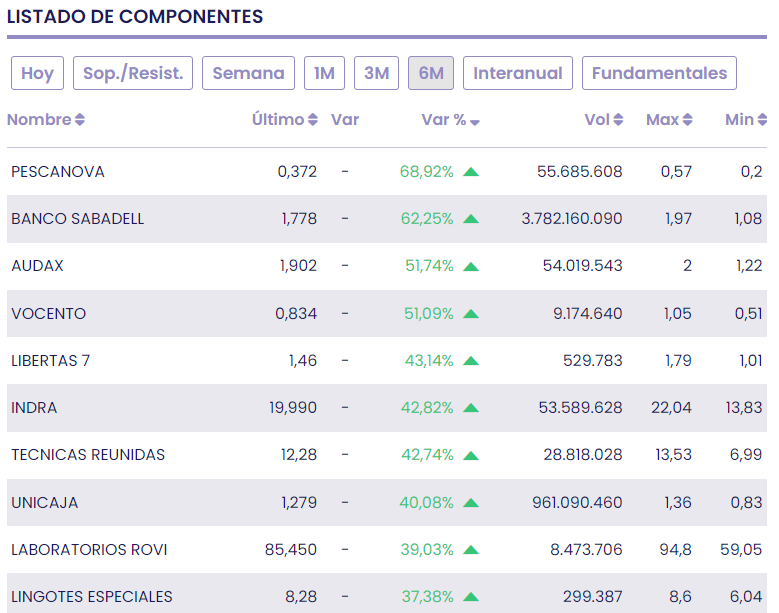Select the TECNICAS REUNIDAS row name
This screenshot has width=779, height=613.
tap(88, 455)
